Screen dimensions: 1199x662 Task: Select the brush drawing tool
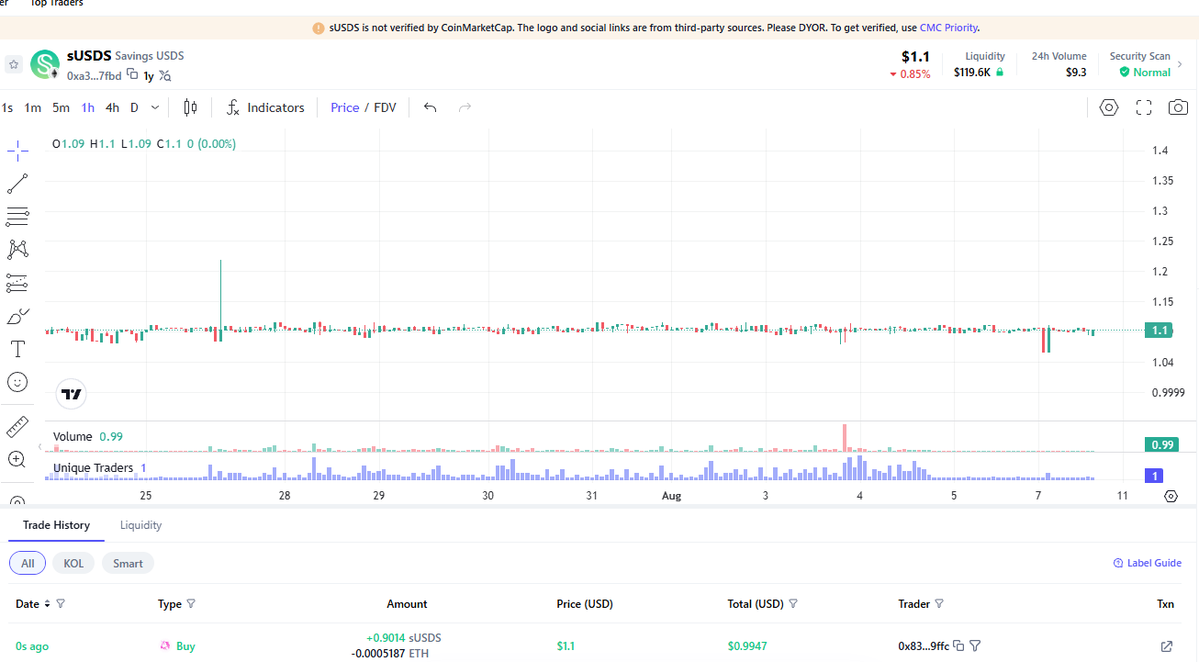18,316
